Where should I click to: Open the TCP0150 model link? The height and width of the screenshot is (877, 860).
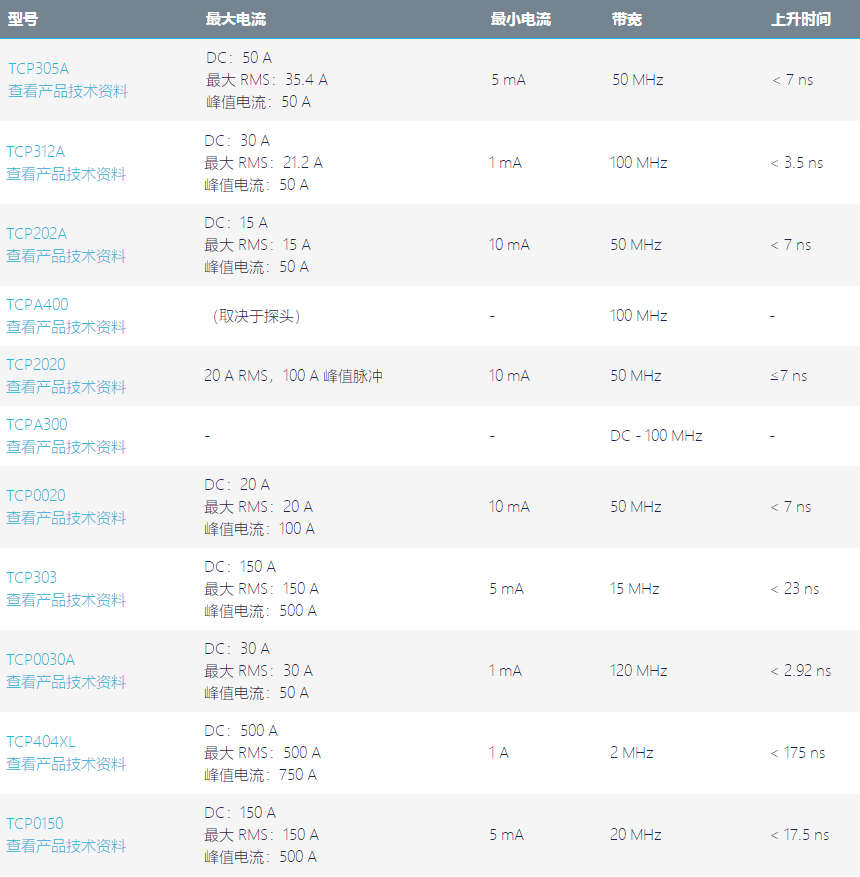[35, 824]
